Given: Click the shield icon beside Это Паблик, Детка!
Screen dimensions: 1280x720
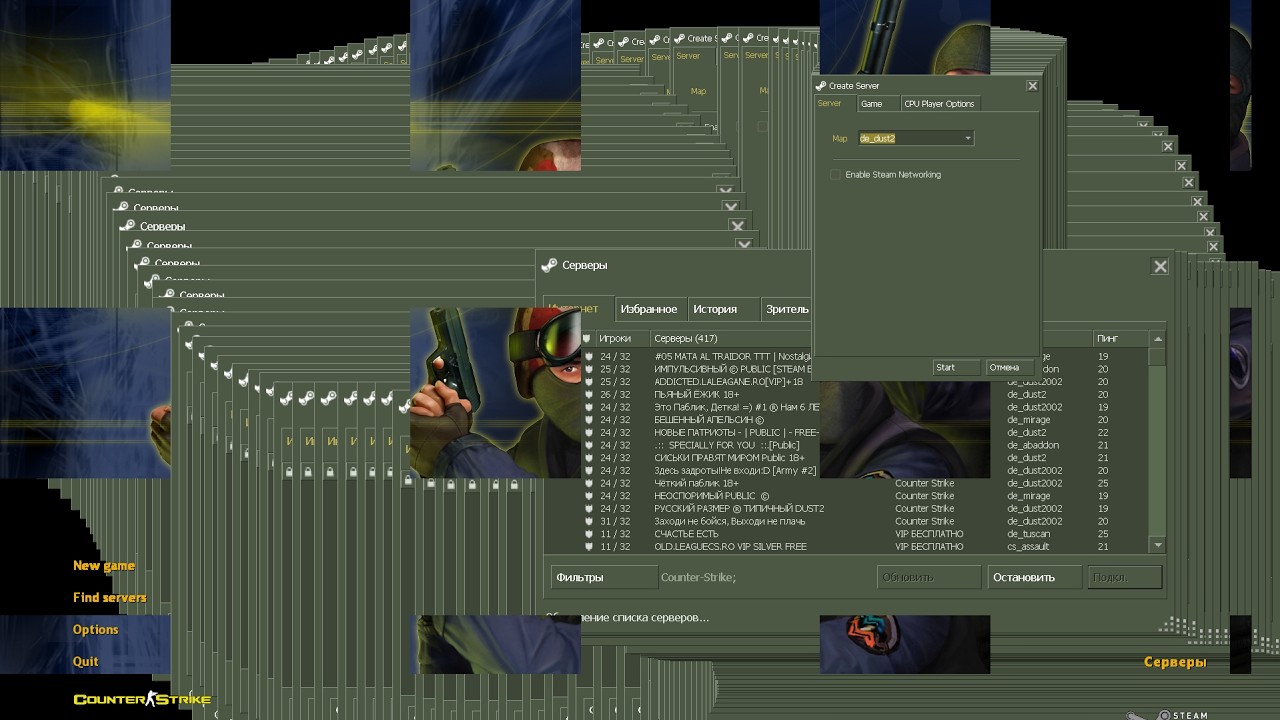Looking at the screenshot, I should point(589,407).
